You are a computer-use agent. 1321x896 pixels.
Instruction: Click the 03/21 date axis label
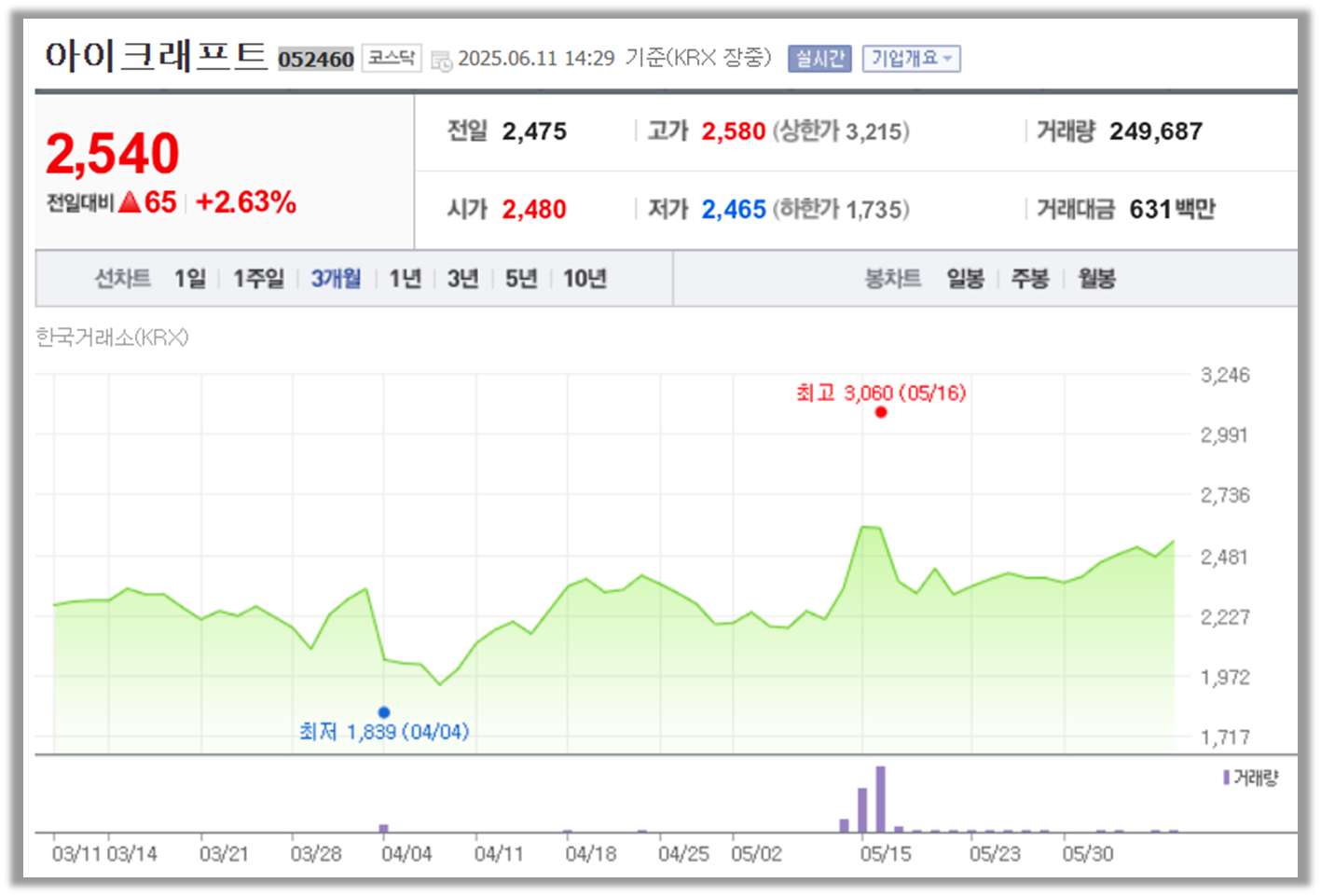point(224,853)
